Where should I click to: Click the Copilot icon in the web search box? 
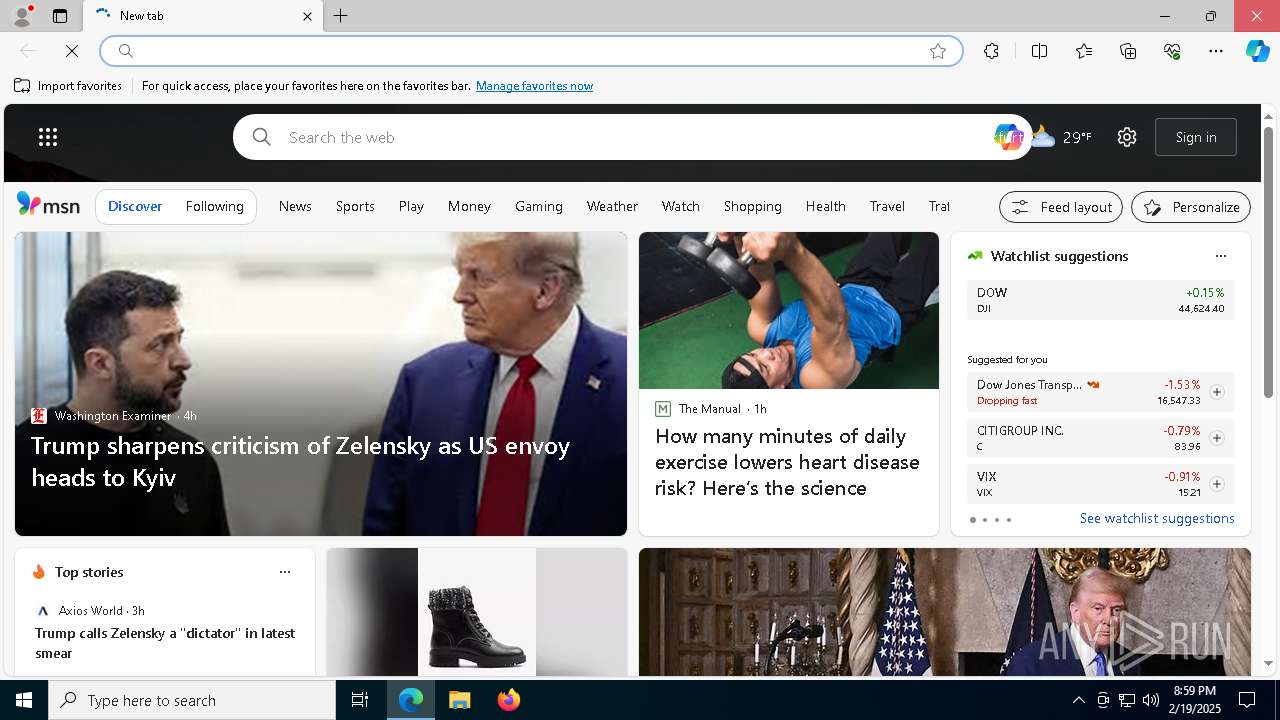click(x=1008, y=137)
